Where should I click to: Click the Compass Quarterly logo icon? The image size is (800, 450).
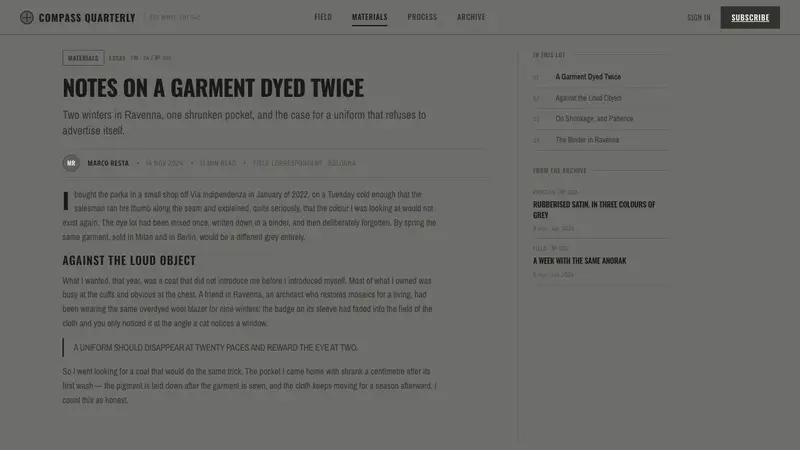point(27,17)
